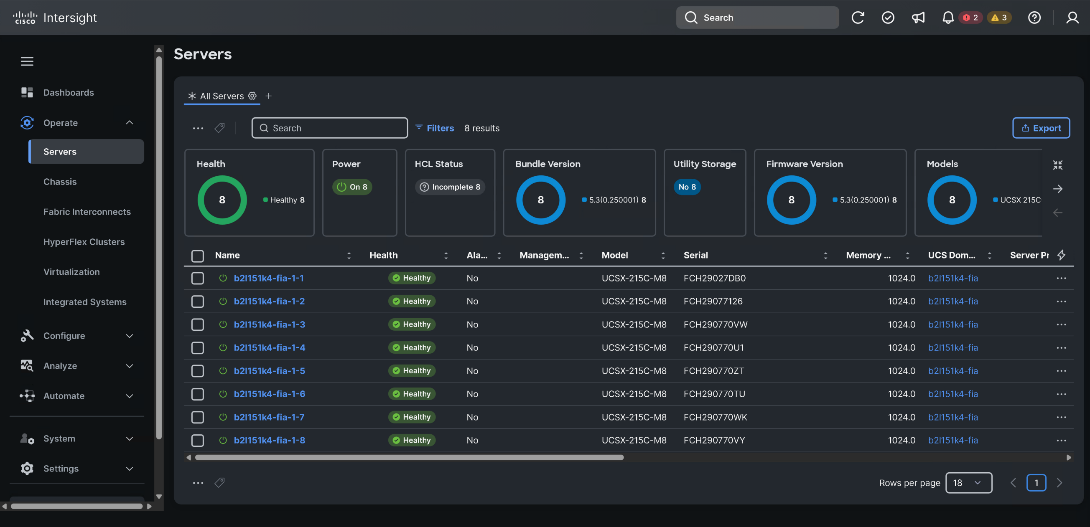
Task: Open Virtualization in sidebar
Action: [x=72, y=272]
